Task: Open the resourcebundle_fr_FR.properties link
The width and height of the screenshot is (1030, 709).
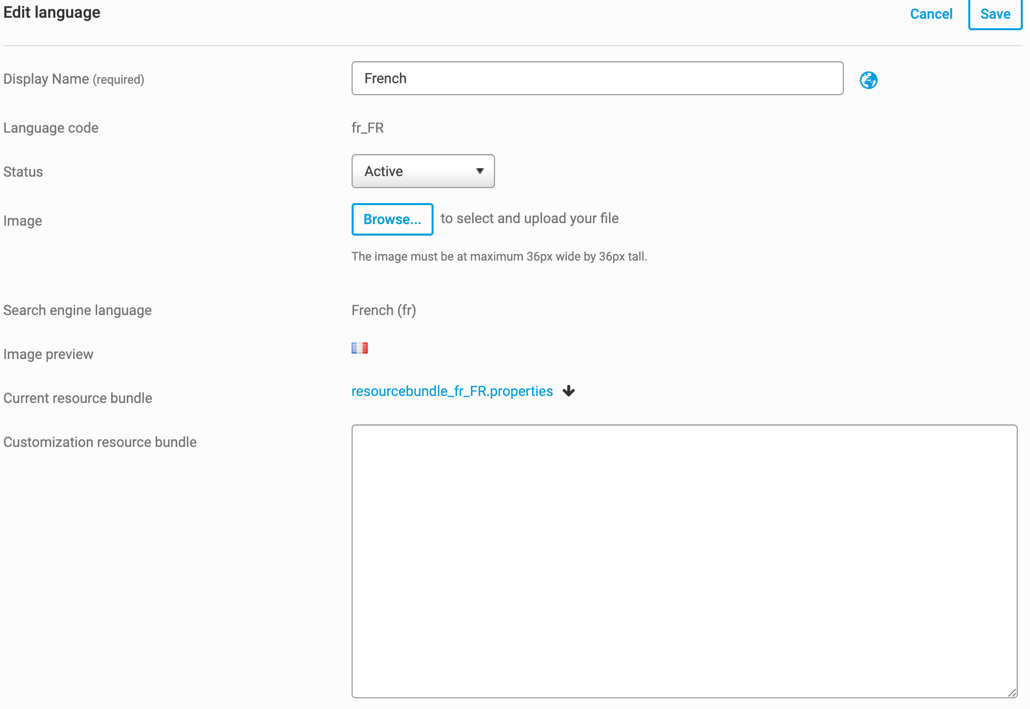Action: (452, 391)
